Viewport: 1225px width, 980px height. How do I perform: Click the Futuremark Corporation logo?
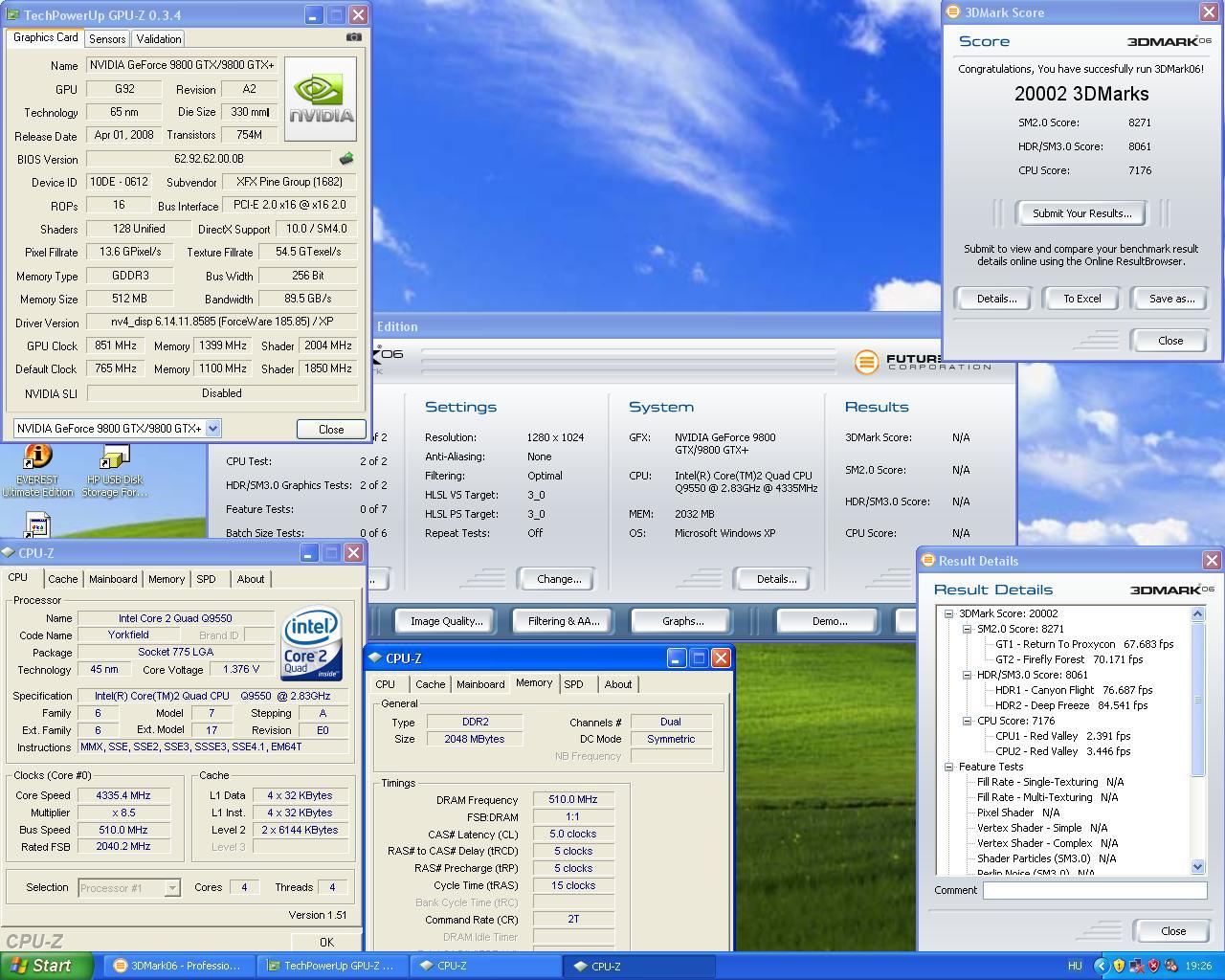(x=922, y=362)
